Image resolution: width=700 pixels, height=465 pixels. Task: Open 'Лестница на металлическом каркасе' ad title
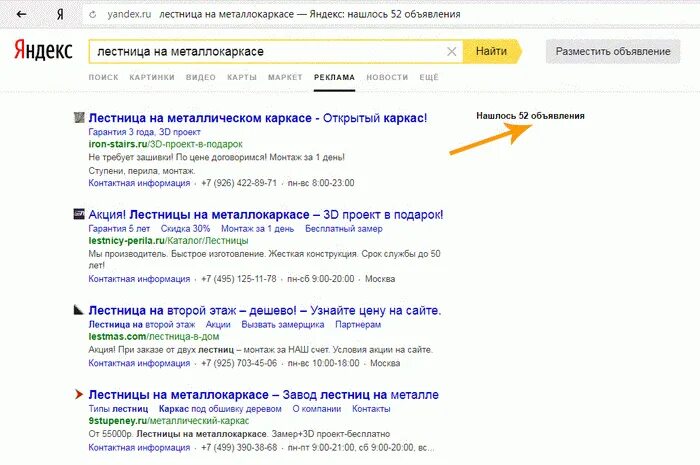[258, 118]
